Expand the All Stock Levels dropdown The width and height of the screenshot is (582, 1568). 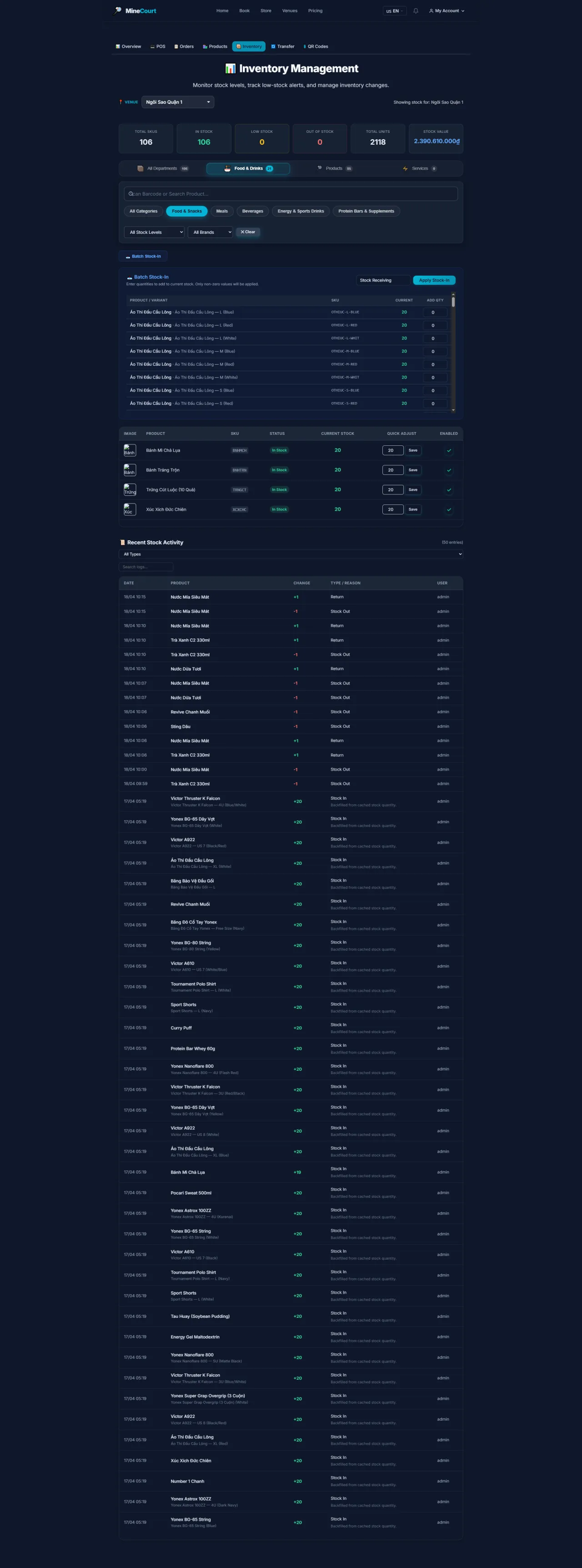click(x=154, y=232)
